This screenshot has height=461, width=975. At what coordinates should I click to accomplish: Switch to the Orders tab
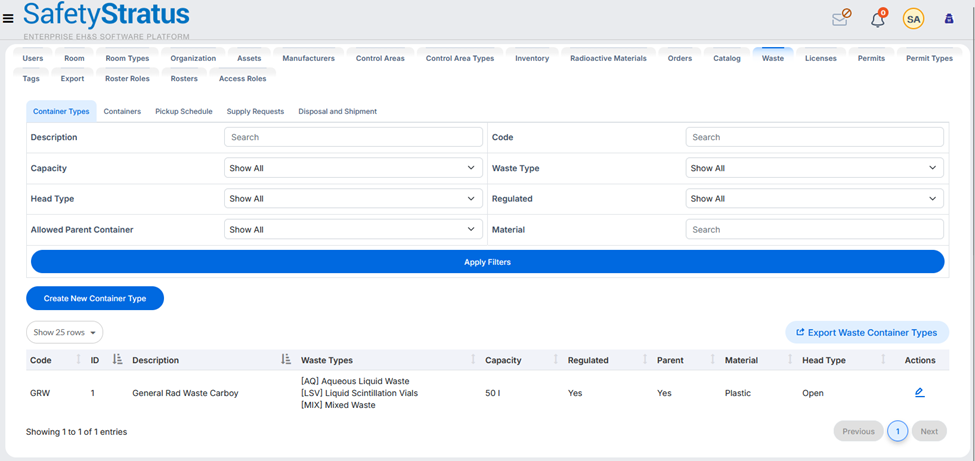click(x=680, y=58)
